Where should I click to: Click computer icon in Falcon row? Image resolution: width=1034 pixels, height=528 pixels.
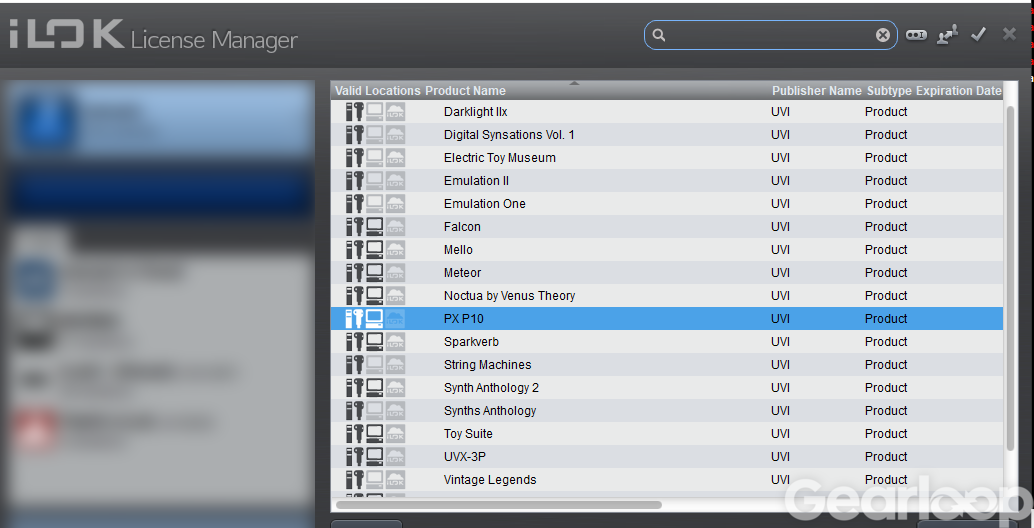(x=375, y=227)
